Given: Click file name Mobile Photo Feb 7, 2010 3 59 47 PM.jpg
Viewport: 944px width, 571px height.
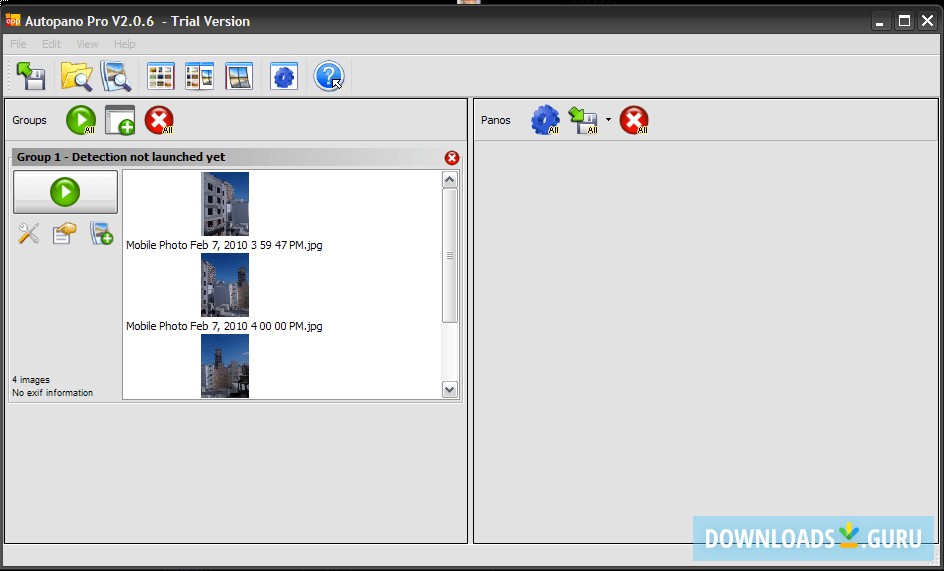Looking at the screenshot, I should click(x=224, y=245).
